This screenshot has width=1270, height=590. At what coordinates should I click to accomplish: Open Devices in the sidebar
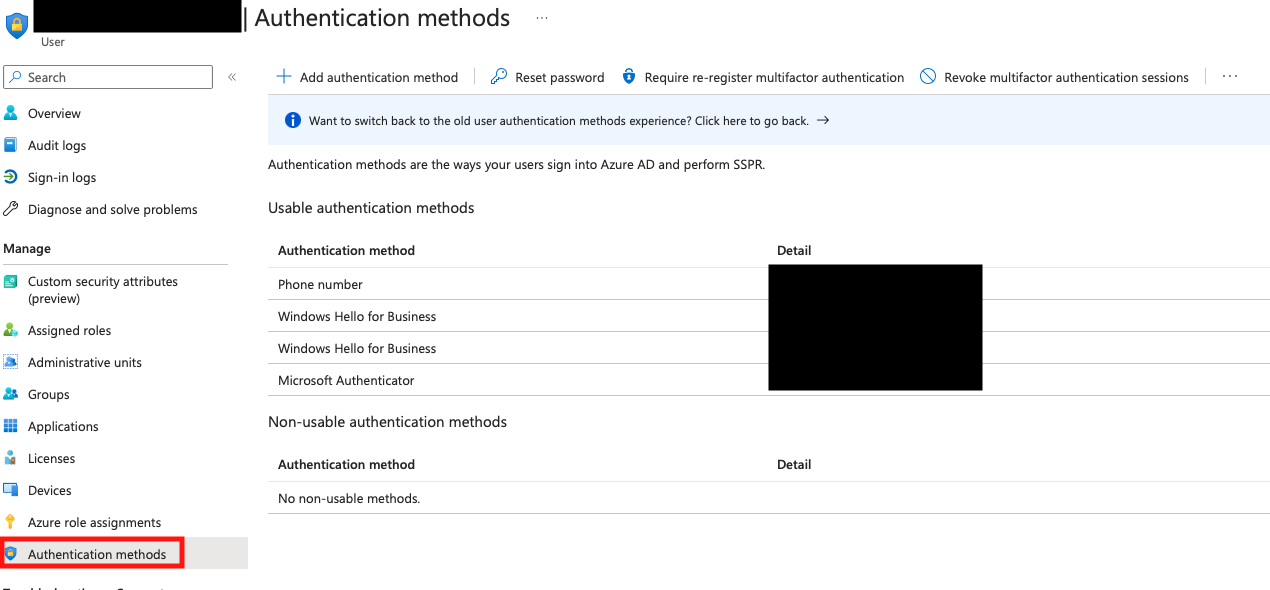pyautogui.click(x=50, y=491)
